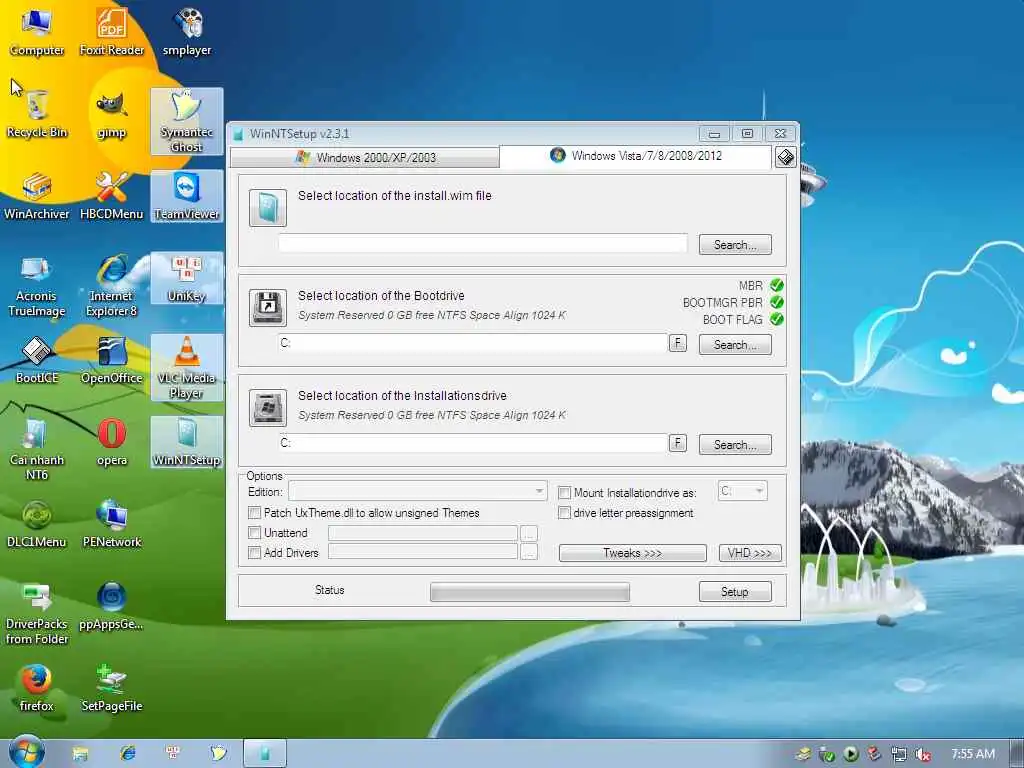Click the taskbar clock showing 7:55 AM
The image size is (1024, 768).
973,754
